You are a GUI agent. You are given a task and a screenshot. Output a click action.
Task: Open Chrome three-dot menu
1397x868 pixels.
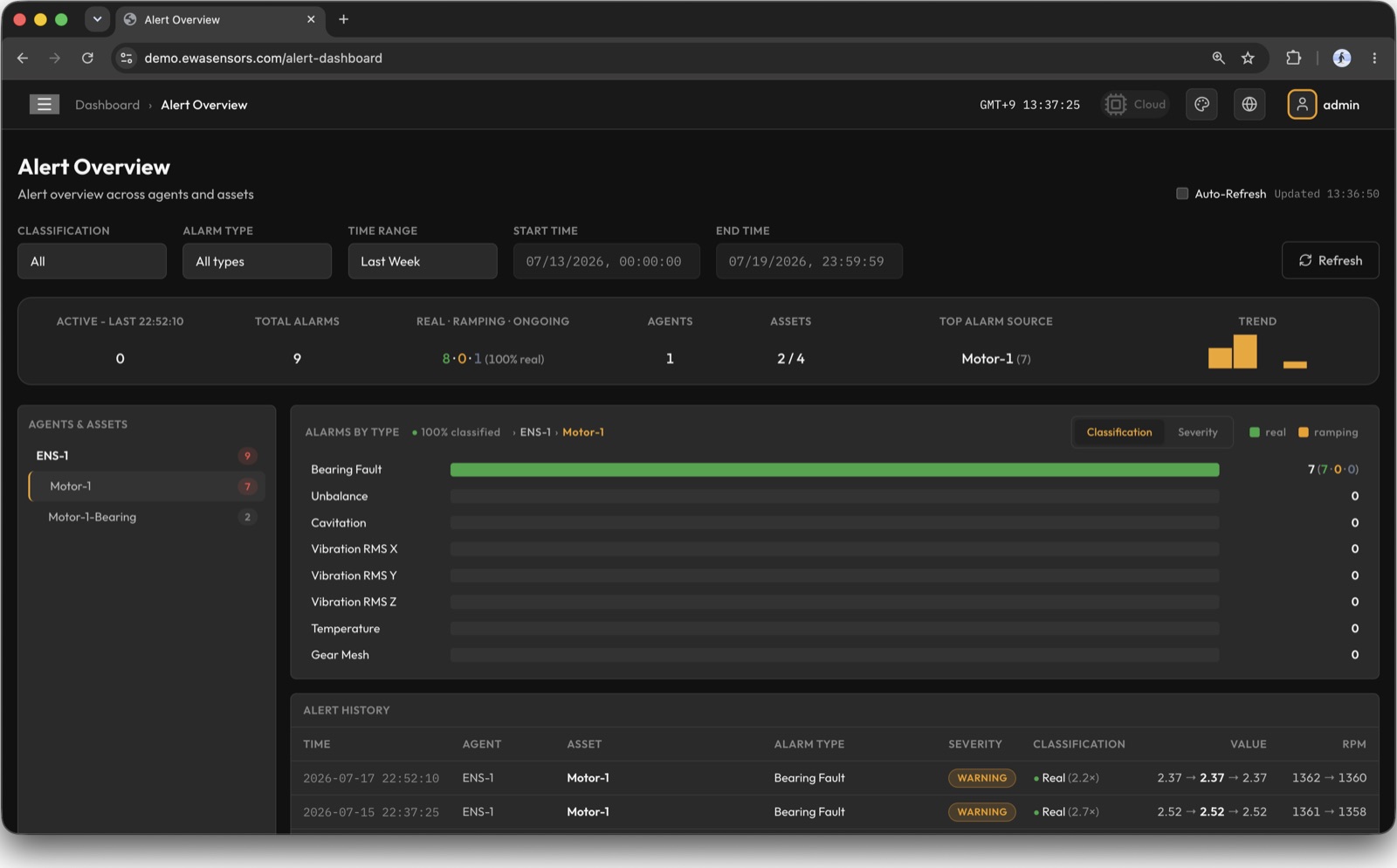click(x=1374, y=58)
